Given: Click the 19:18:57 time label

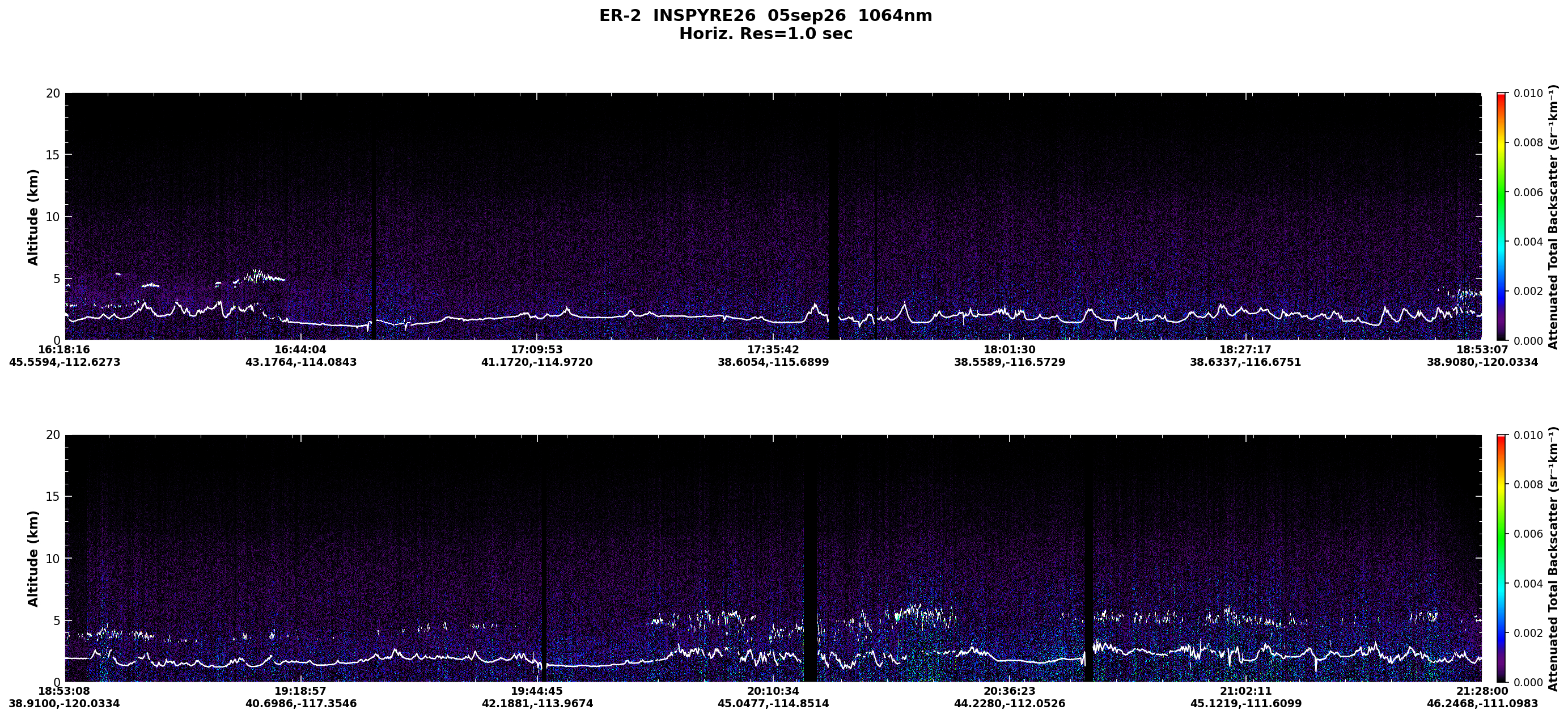Looking at the screenshot, I should tap(300, 691).
